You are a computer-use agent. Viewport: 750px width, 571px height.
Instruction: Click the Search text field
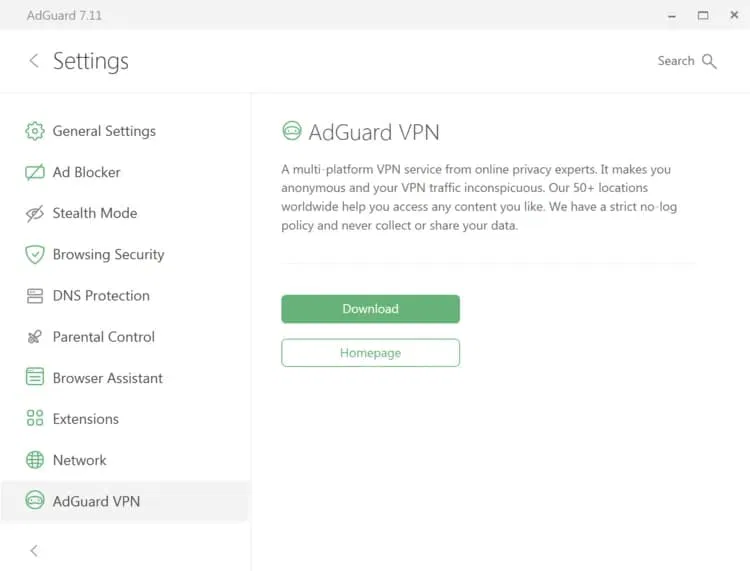click(675, 61)
